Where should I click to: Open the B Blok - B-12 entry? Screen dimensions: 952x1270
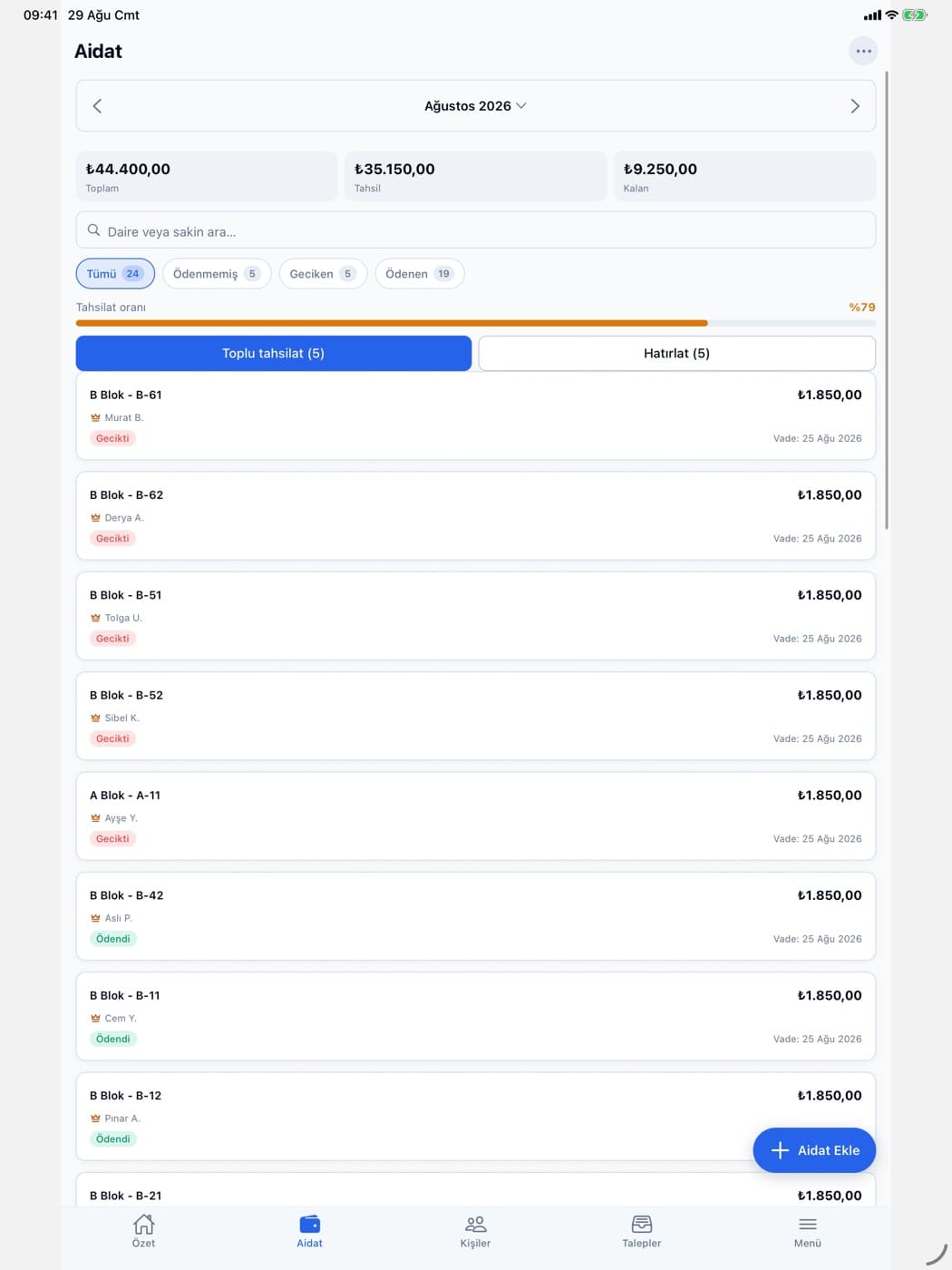tap(475, 1117)
